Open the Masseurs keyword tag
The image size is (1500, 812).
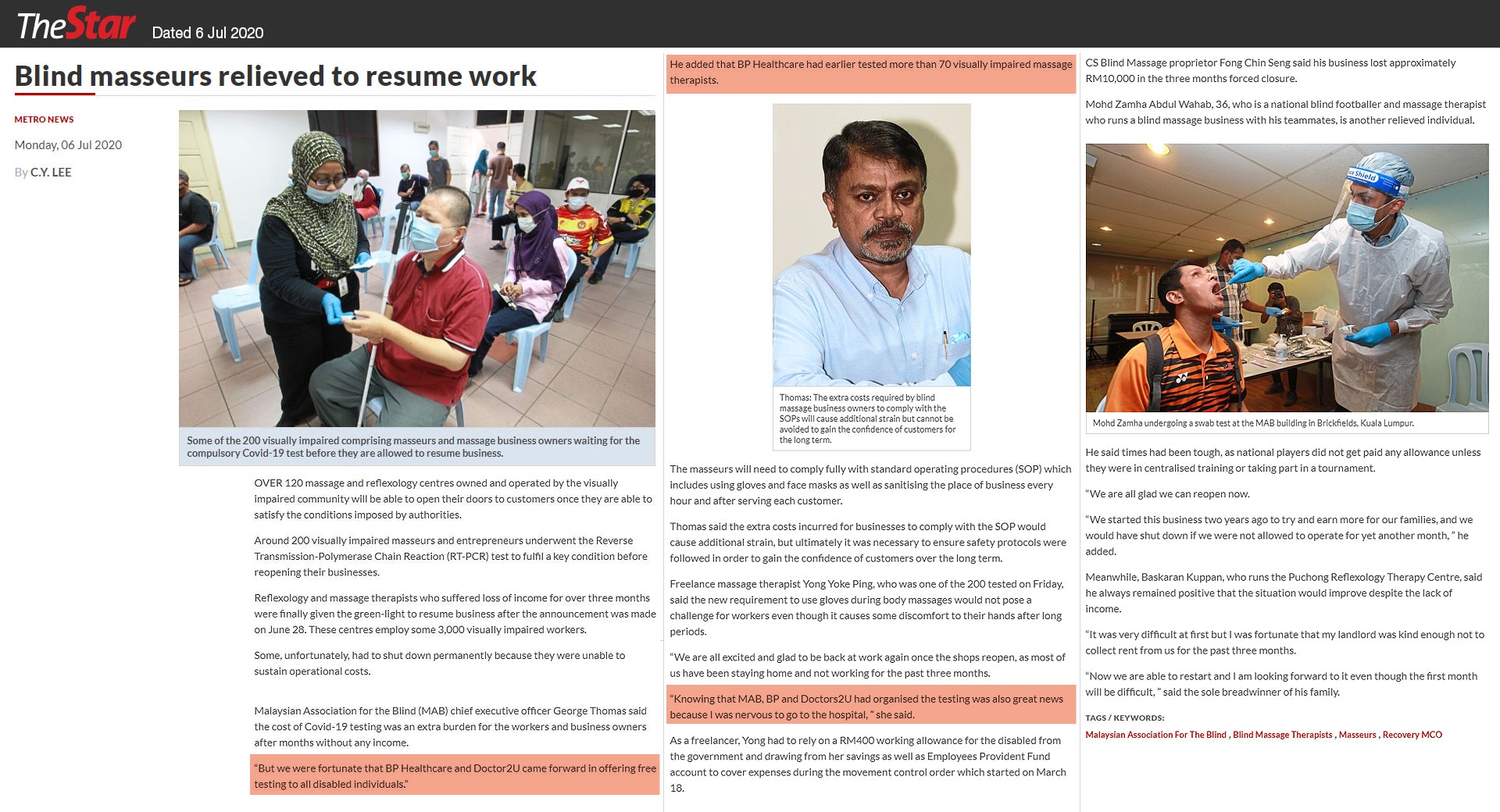pyautogui.click(x=1357, y=735)
